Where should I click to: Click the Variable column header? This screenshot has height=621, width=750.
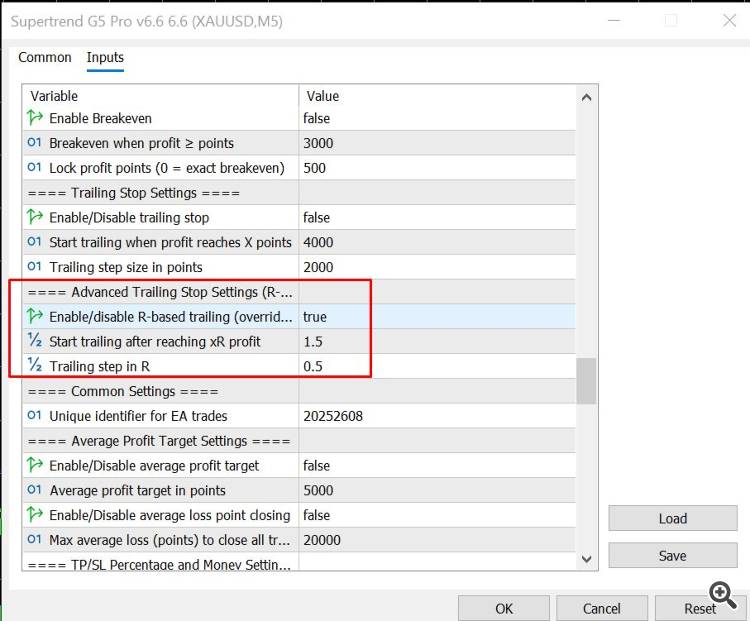coord(160,96)
